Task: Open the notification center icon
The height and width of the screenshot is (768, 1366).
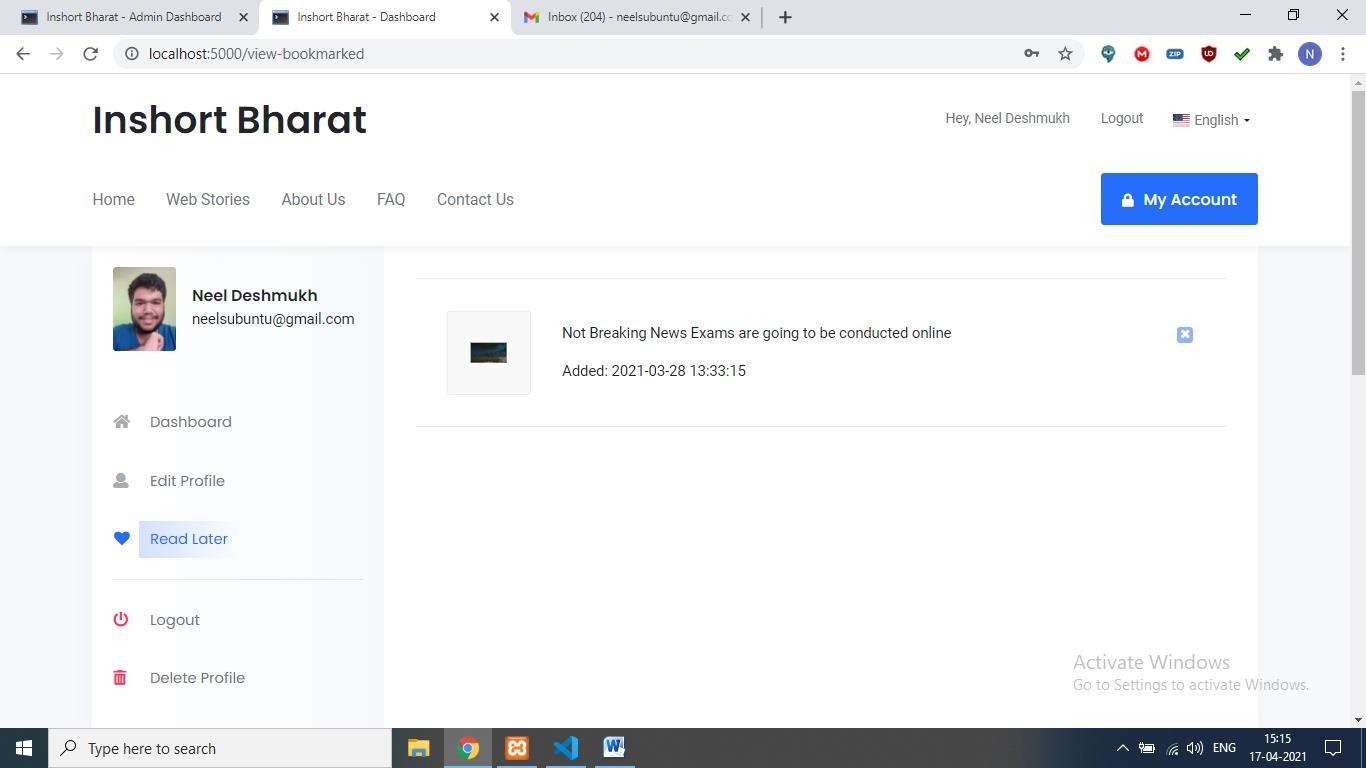Action: pos(1333,748)
